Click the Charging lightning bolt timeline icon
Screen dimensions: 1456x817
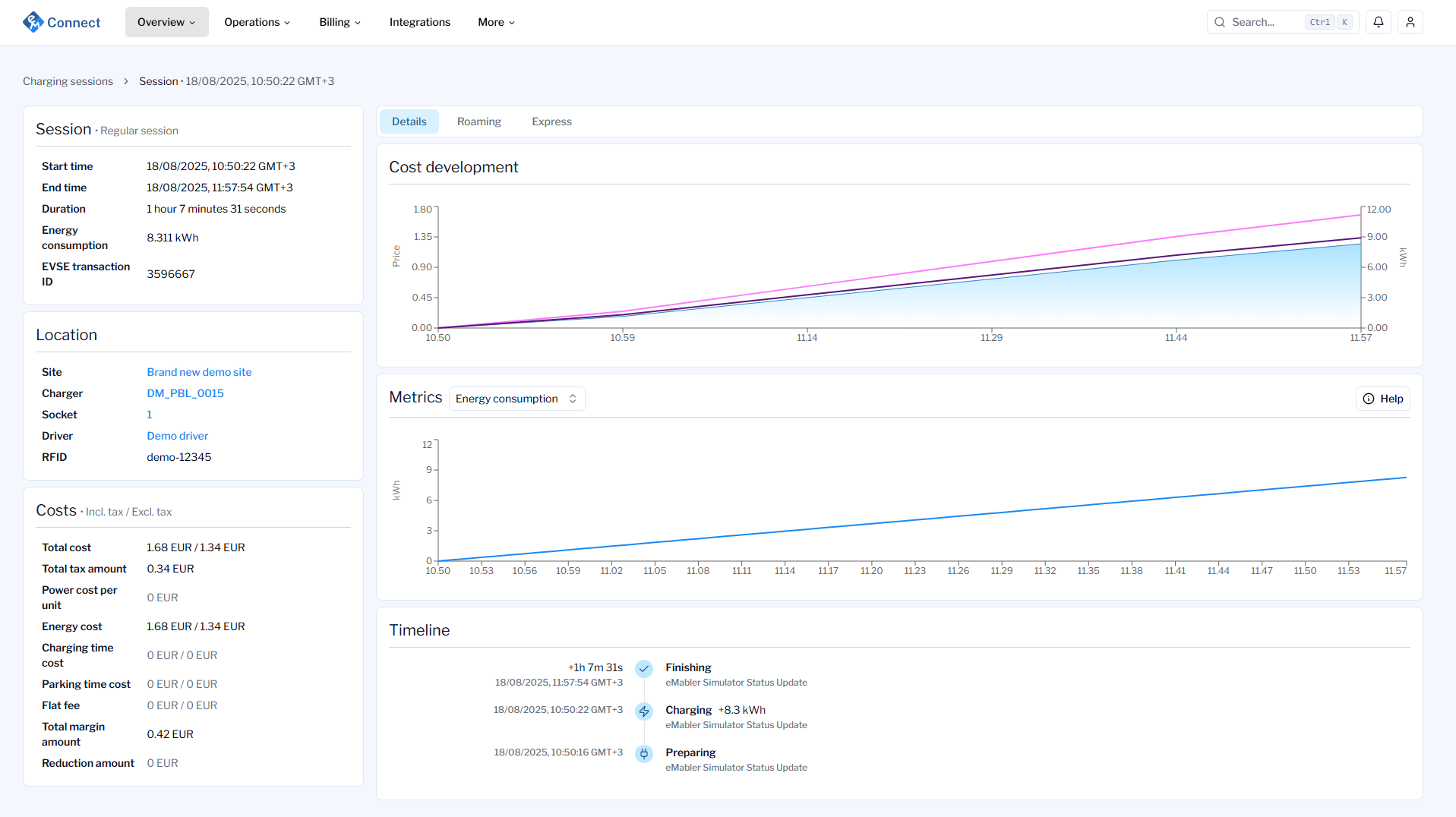click(644, 711)
